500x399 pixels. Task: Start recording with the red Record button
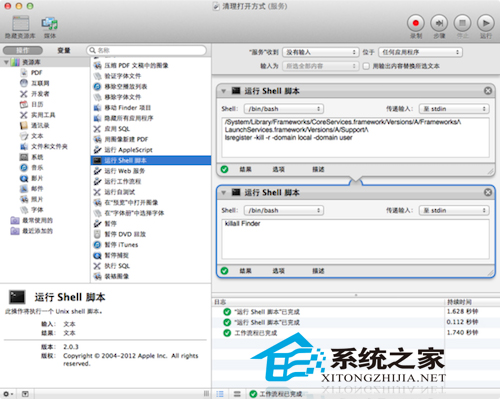click(416, 23)
